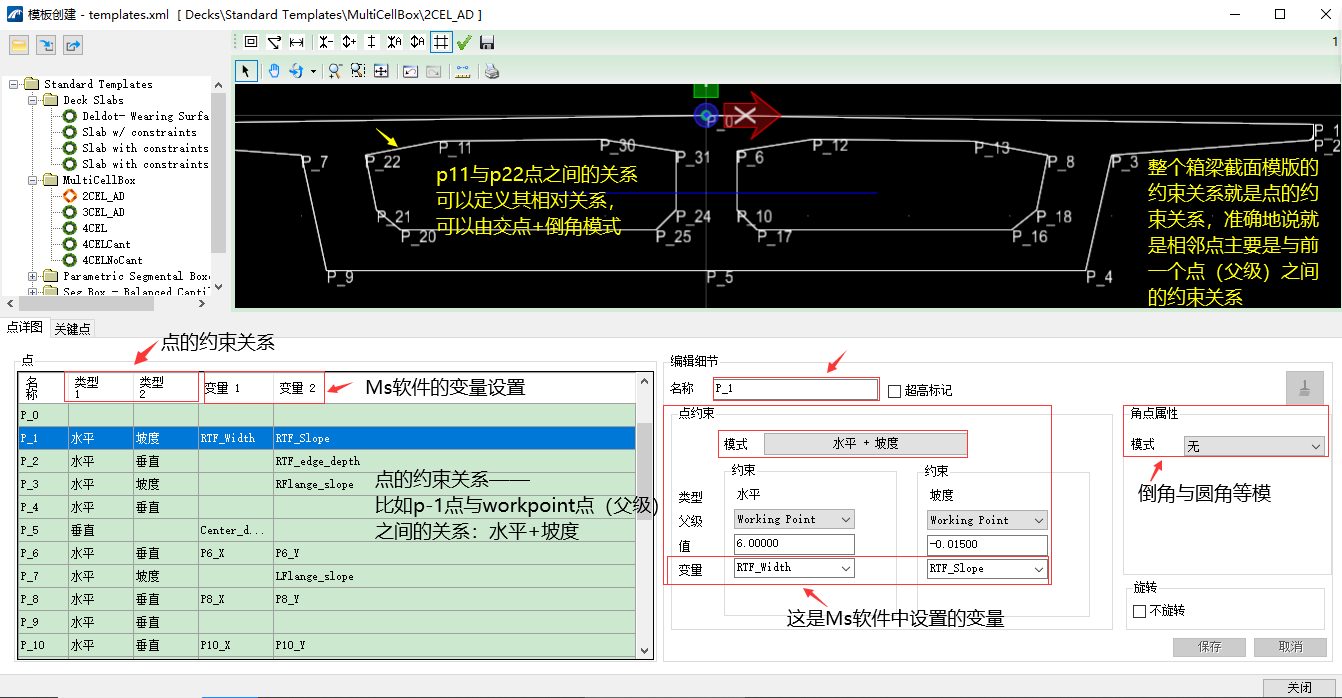Click the 关闭 button at bottom
Image resolution: width=1342 pixels, height=698 pixels.
click(1300, 688)
